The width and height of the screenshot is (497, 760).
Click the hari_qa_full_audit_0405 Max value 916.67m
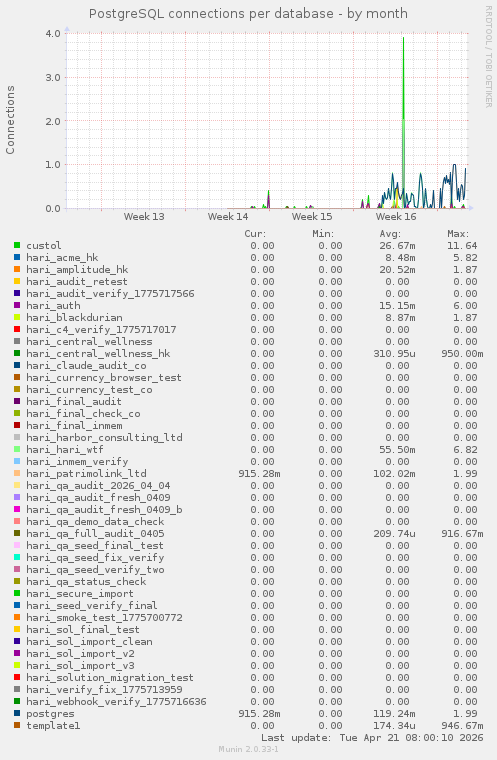pyautogui.click(x=462, y=534)
